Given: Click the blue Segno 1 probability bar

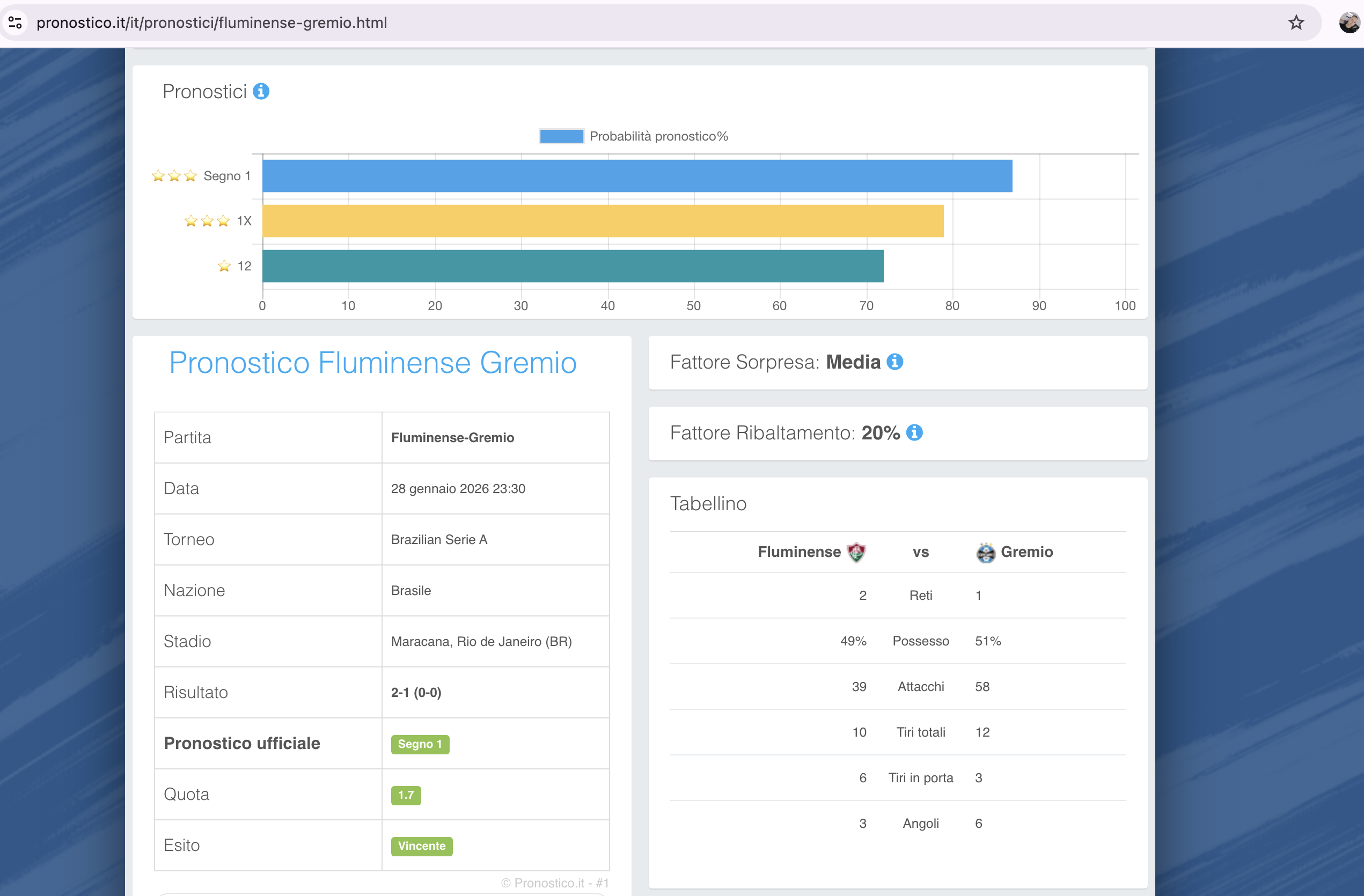Looking at the screenshot, I should coord(637,176).
